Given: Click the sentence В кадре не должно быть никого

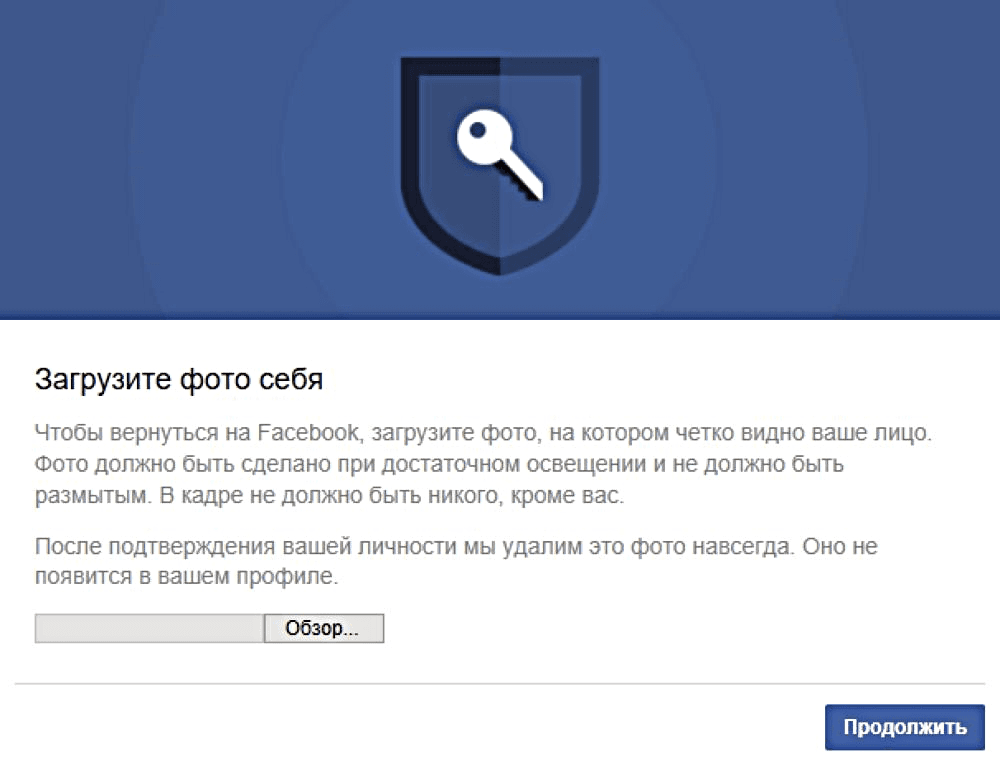Looking at the screenshot, I should coord(392,495).
